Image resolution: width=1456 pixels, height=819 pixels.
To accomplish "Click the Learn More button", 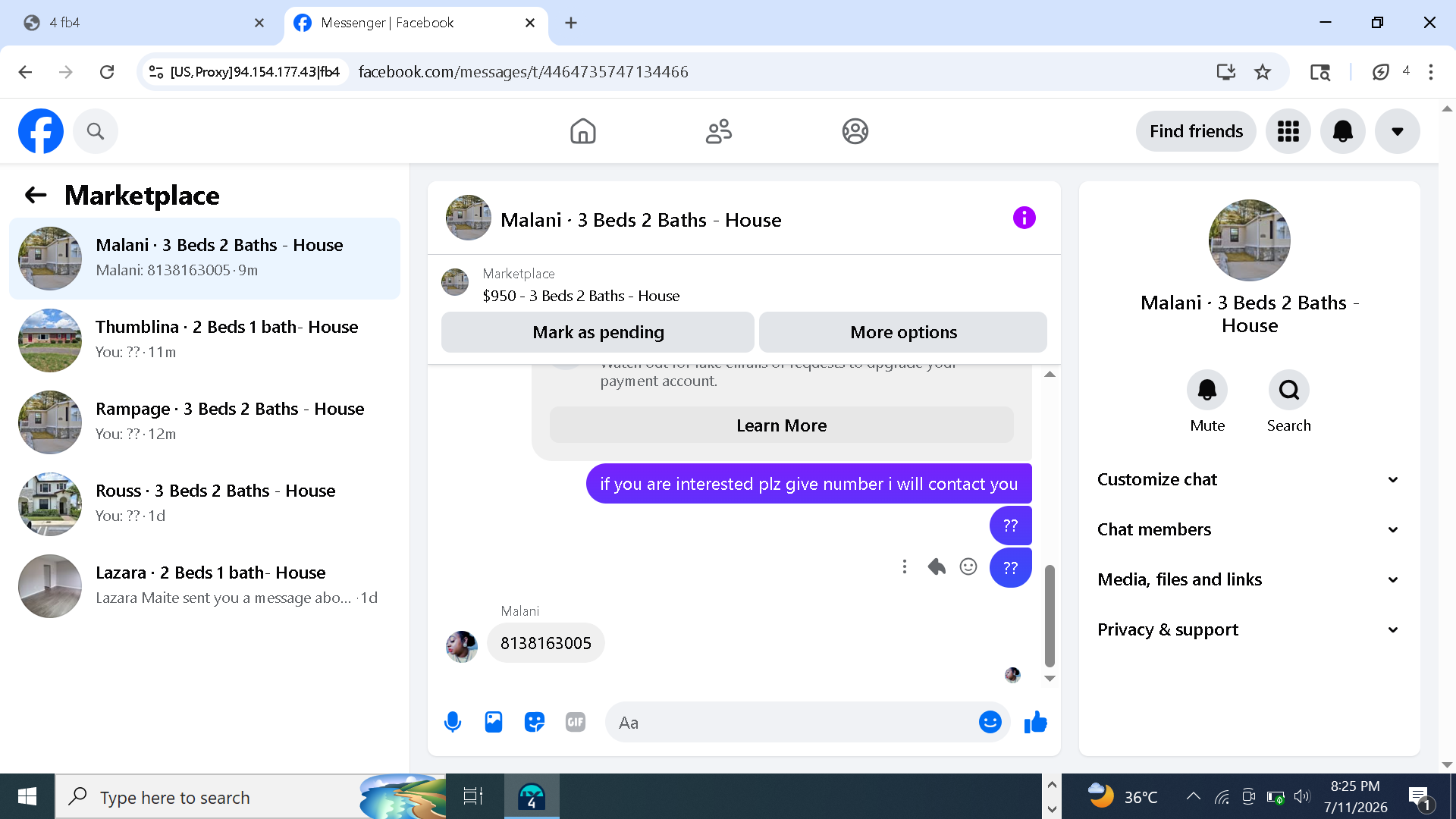I will click(781, 425).
